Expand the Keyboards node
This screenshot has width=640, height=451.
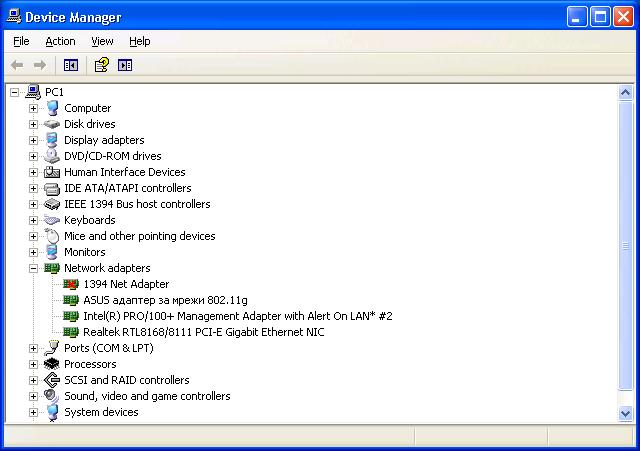pyautogui.click(x=33, y=220)
